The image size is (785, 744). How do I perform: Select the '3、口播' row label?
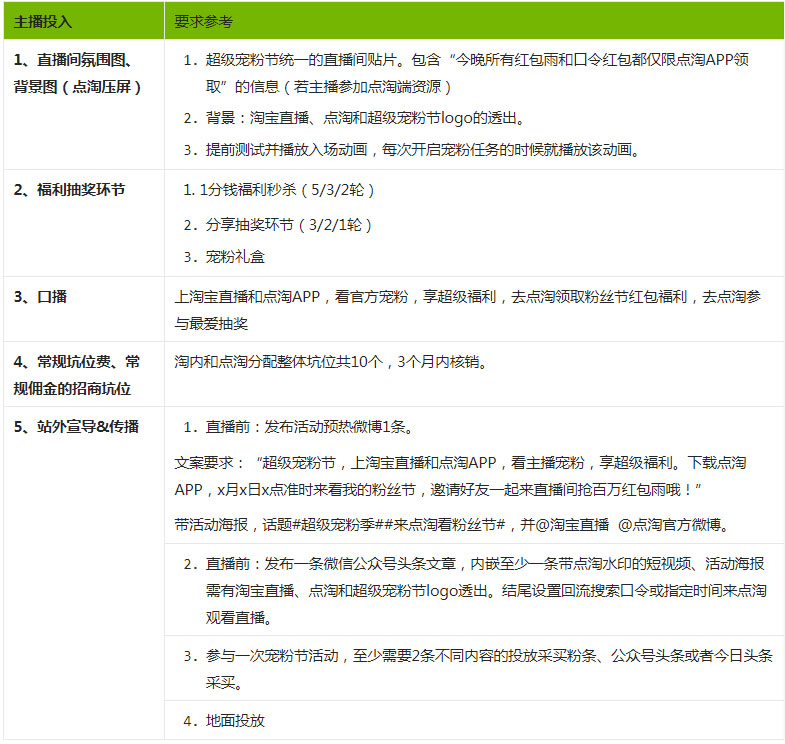coord(40,296)
